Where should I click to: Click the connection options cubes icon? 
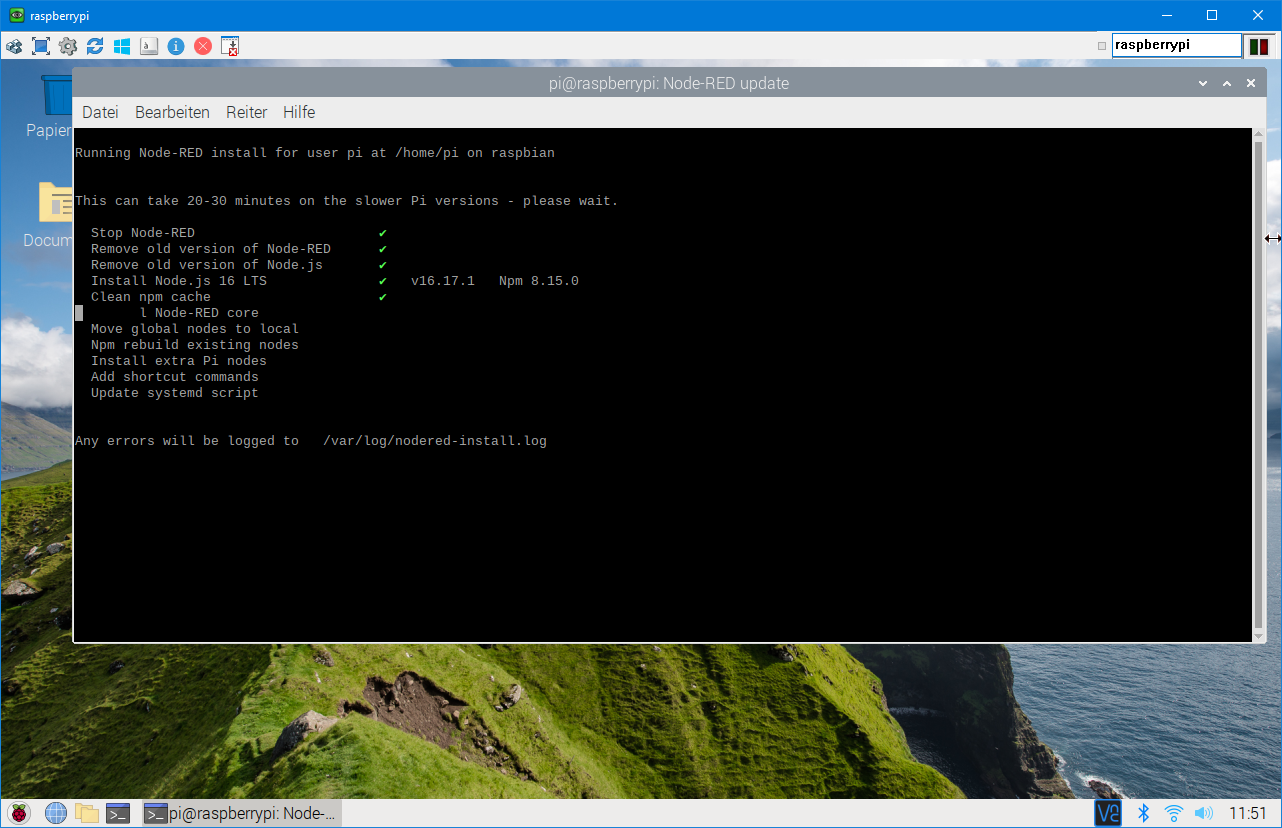(x=14, y=46)
